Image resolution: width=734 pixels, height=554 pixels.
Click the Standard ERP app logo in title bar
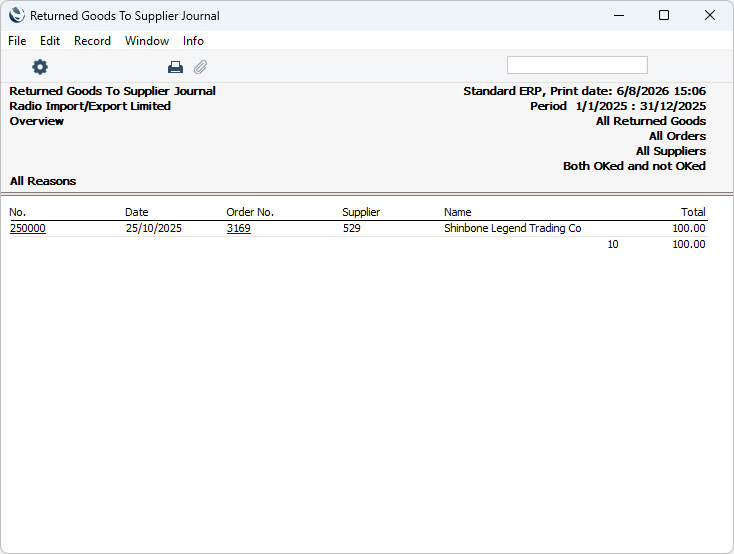click(16, 15)
